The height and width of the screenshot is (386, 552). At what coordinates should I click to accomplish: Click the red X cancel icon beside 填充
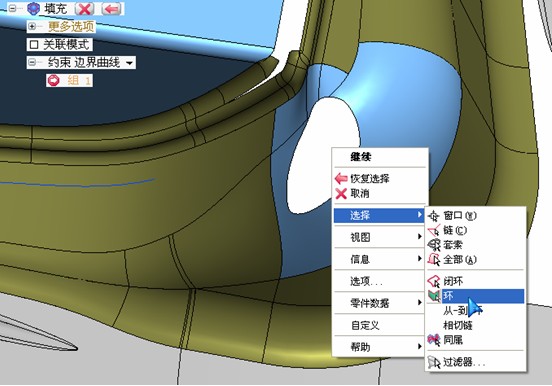(x=84, y=8)
